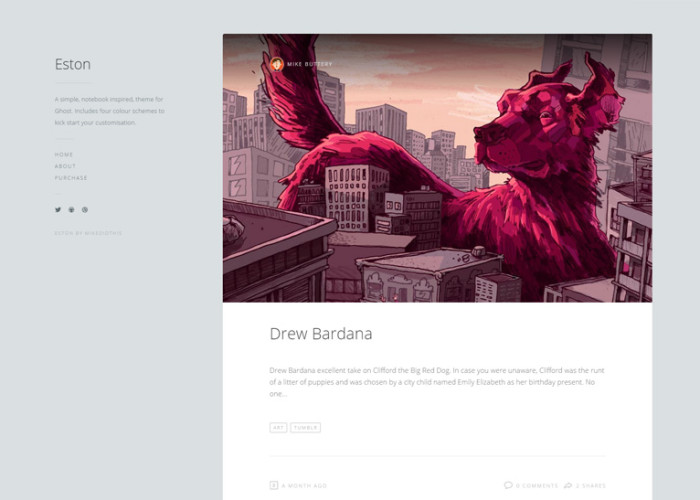Click the 2 Shares link

click(x=590, y=485)
